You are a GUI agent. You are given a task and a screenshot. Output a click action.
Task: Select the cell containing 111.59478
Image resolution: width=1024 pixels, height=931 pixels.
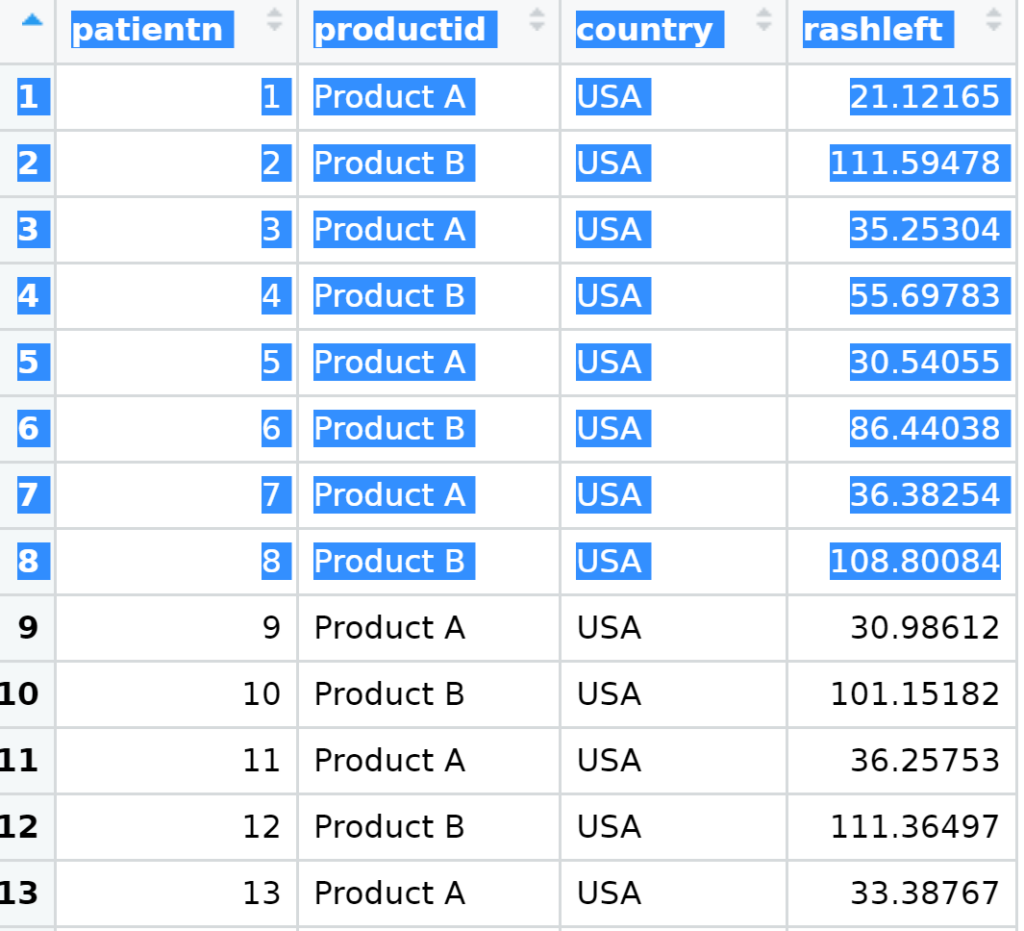click(x=914, y=163)
